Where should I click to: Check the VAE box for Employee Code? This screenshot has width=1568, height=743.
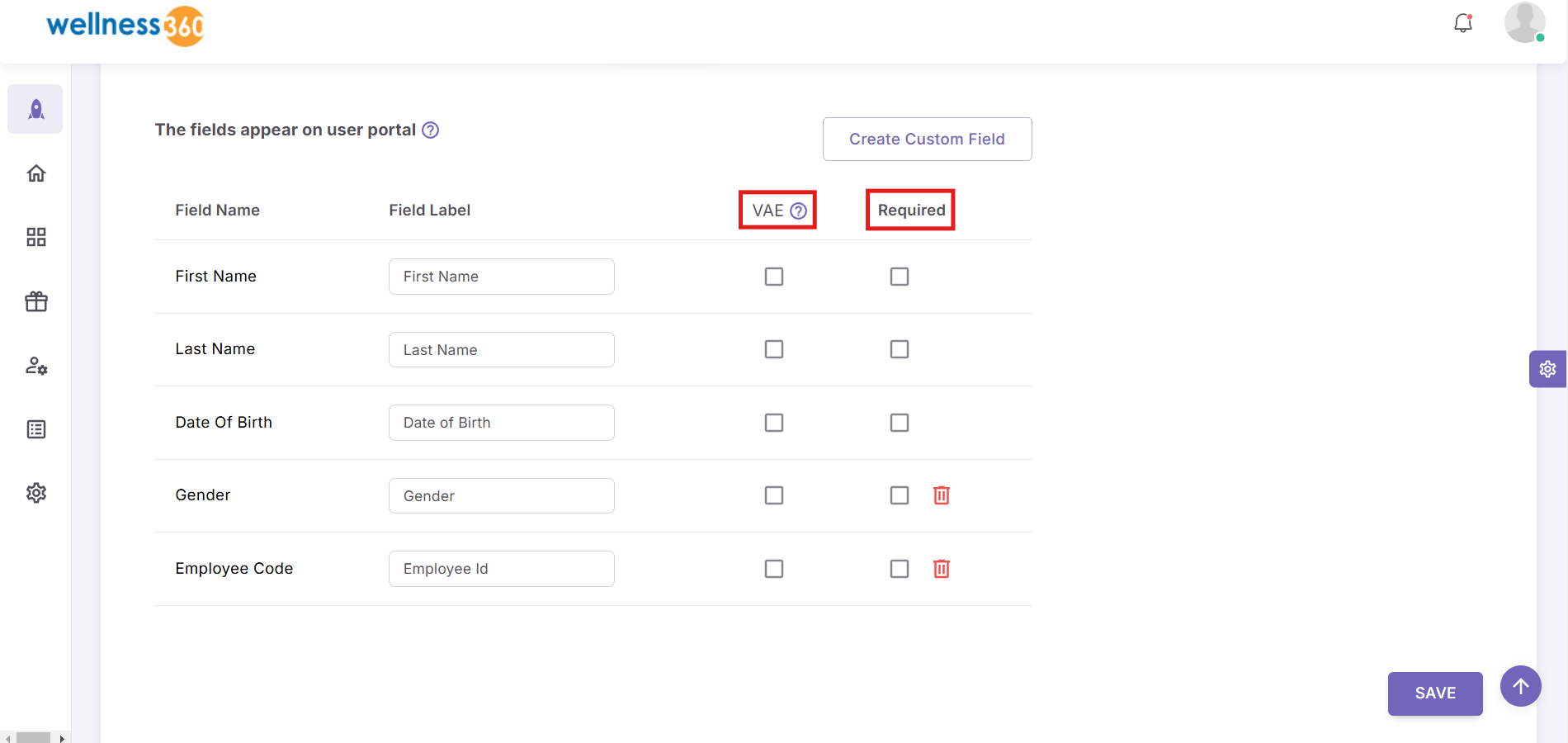point(774,569)
